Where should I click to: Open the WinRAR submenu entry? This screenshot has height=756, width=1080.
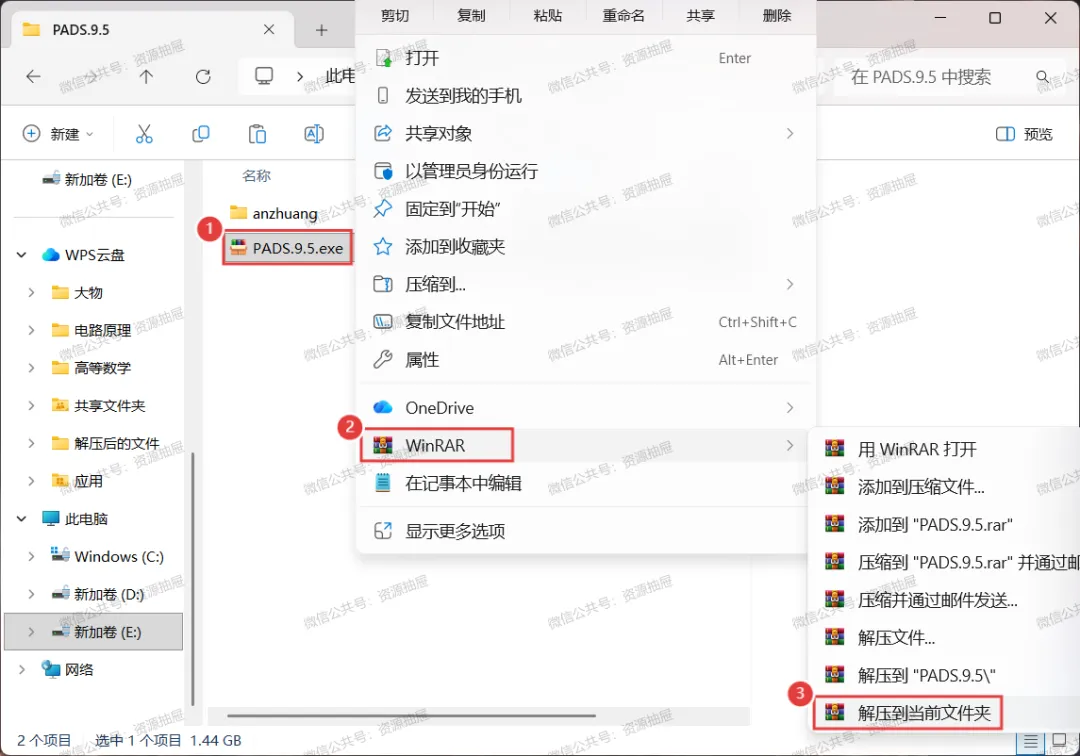point(585,445)
